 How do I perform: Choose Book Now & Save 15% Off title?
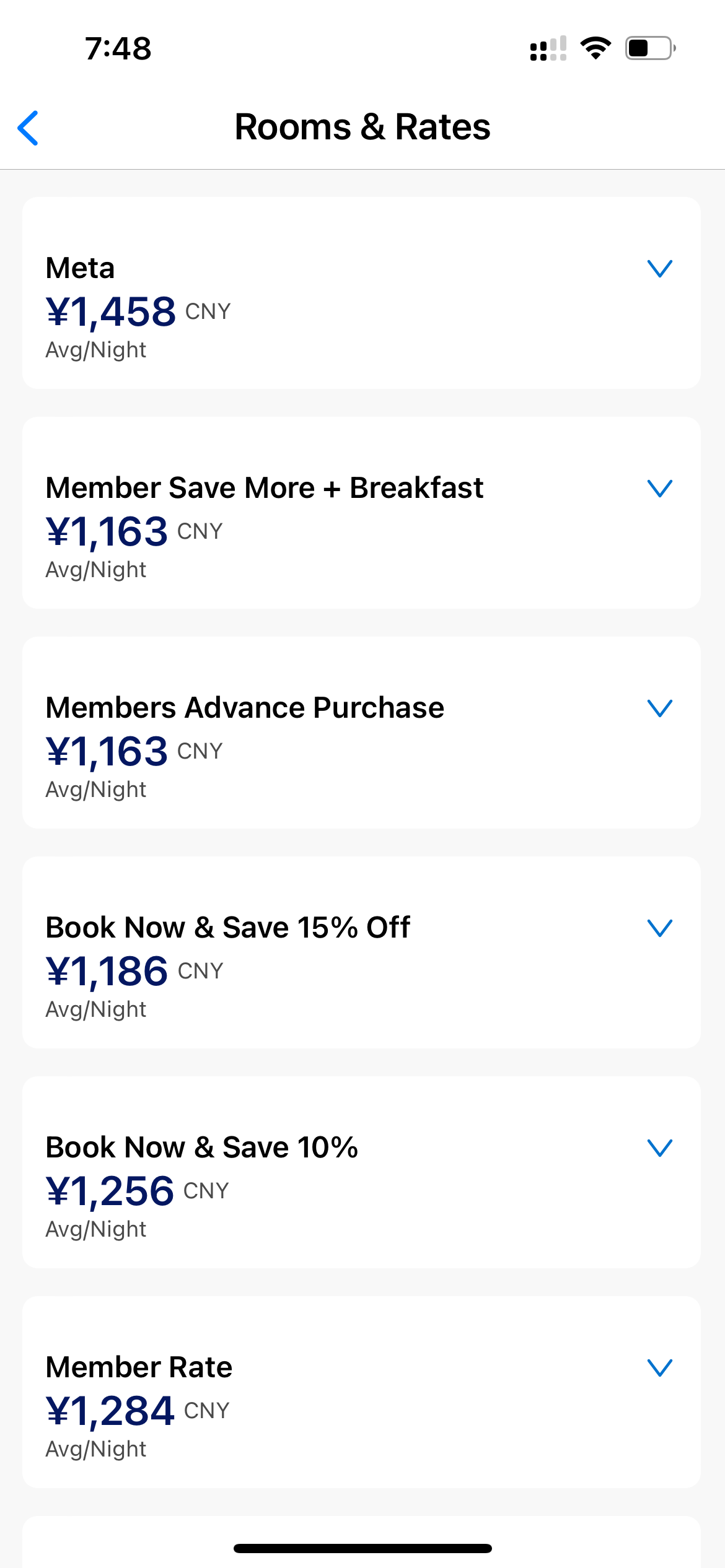[x=228, y=928]
